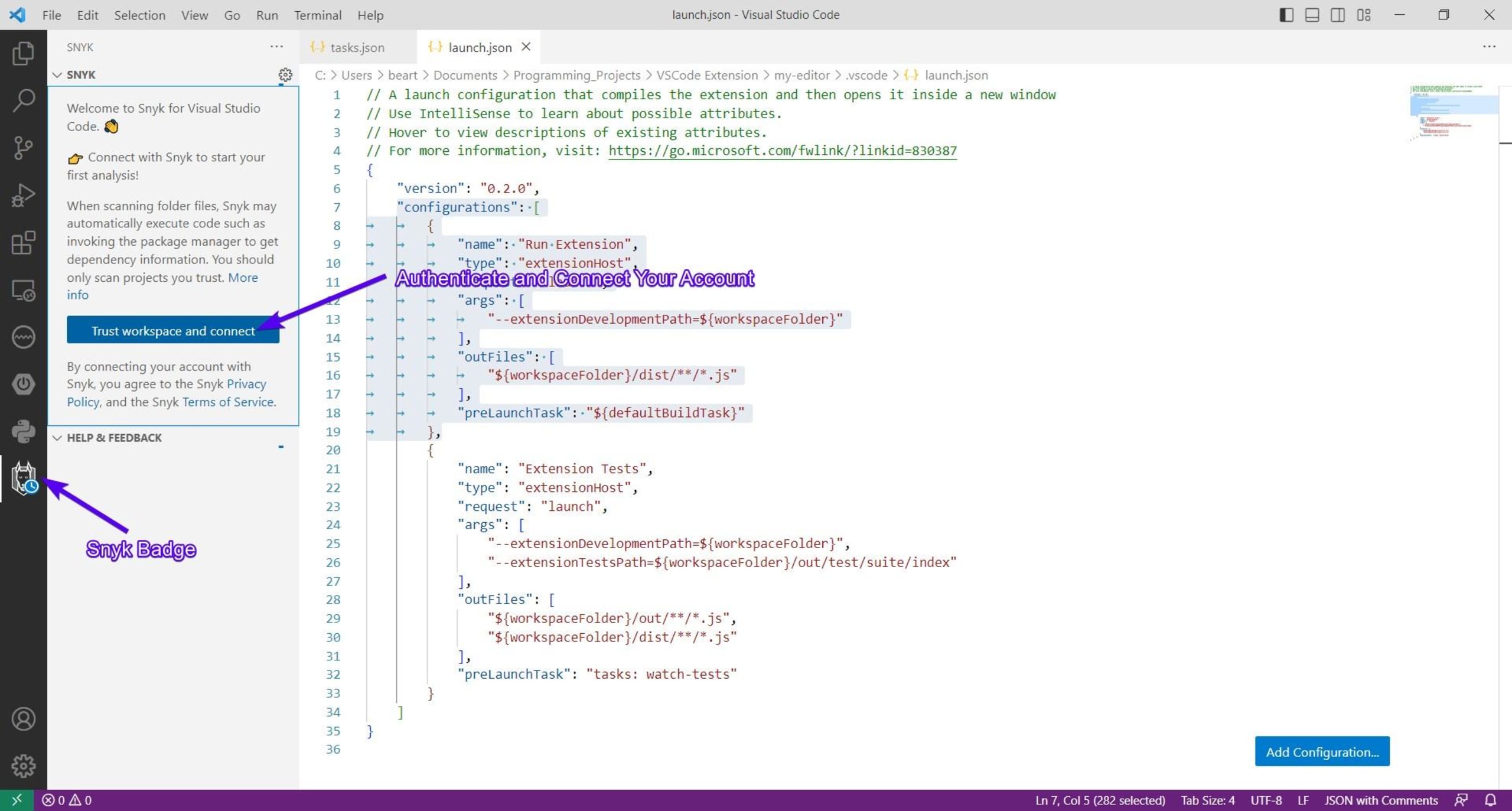This screenshot has height=811, width=1512.
Task: Click the Snyk dog icon in sidebar
Action: 24,477
